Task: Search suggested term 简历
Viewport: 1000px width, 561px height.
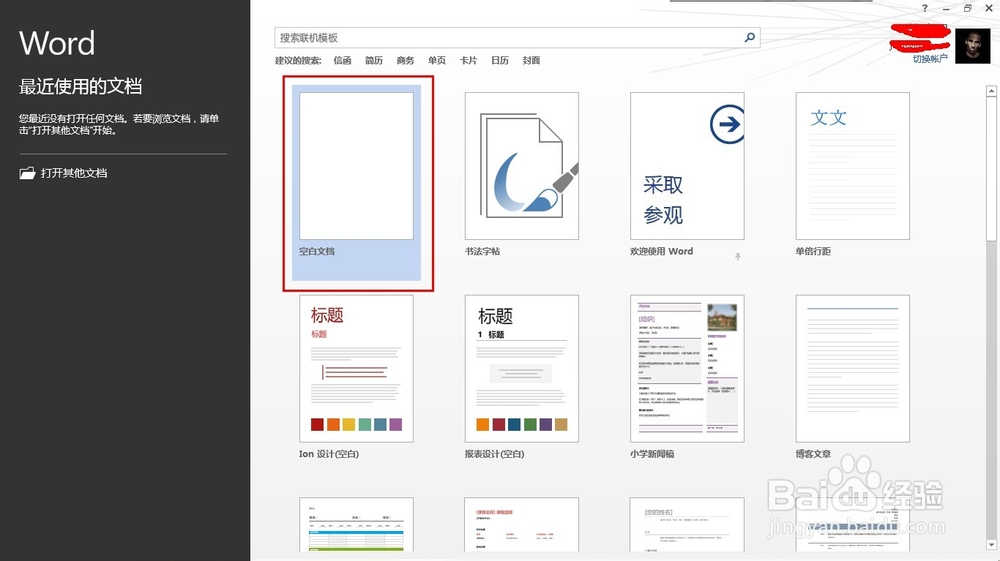Action: point(374,61)
